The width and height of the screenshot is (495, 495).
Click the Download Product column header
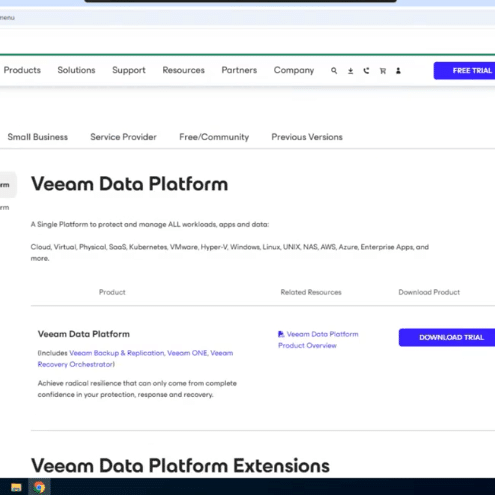pyautogui.click(x=429, y=292)
